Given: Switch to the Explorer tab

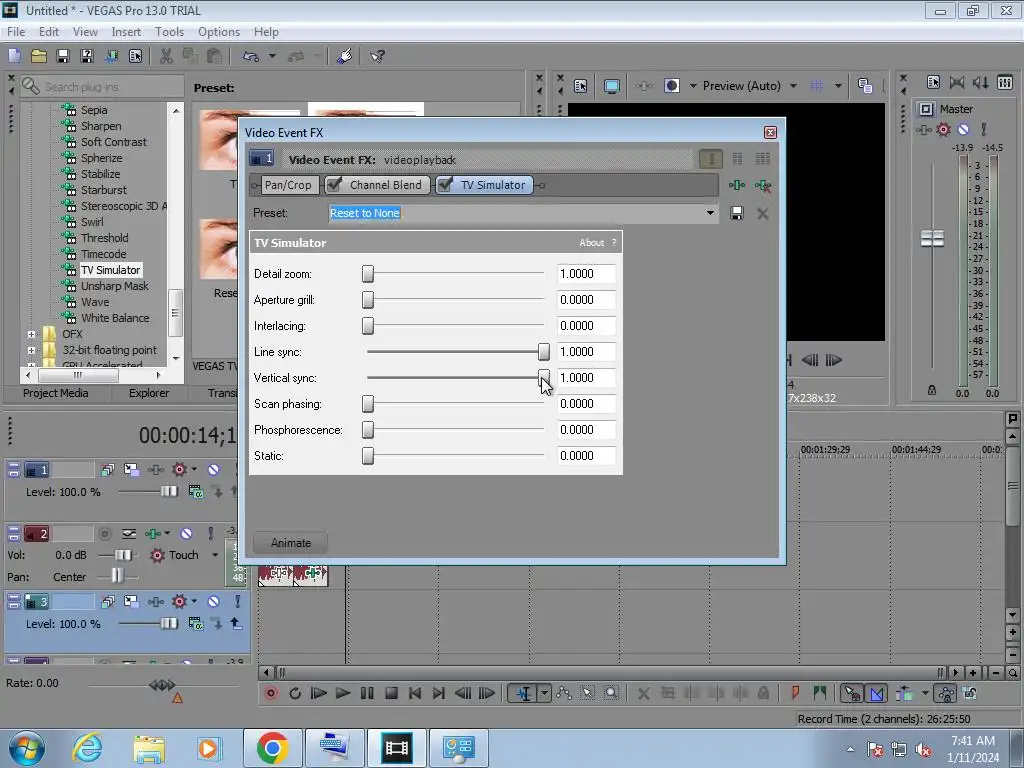Looking at the screenshot, I should click(x=149, y=393).
